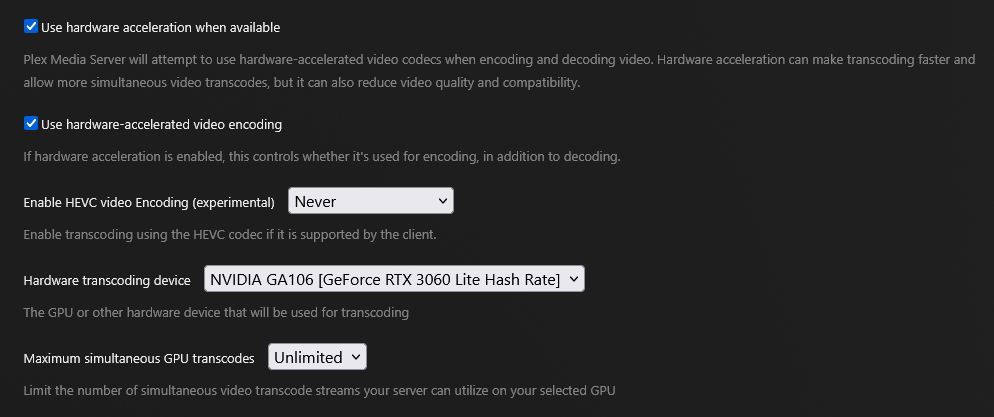Open the Maximum simultaneous GPU transcodes dropdown
The width and height of the screenshot is (994, 417).
(317, 357)
